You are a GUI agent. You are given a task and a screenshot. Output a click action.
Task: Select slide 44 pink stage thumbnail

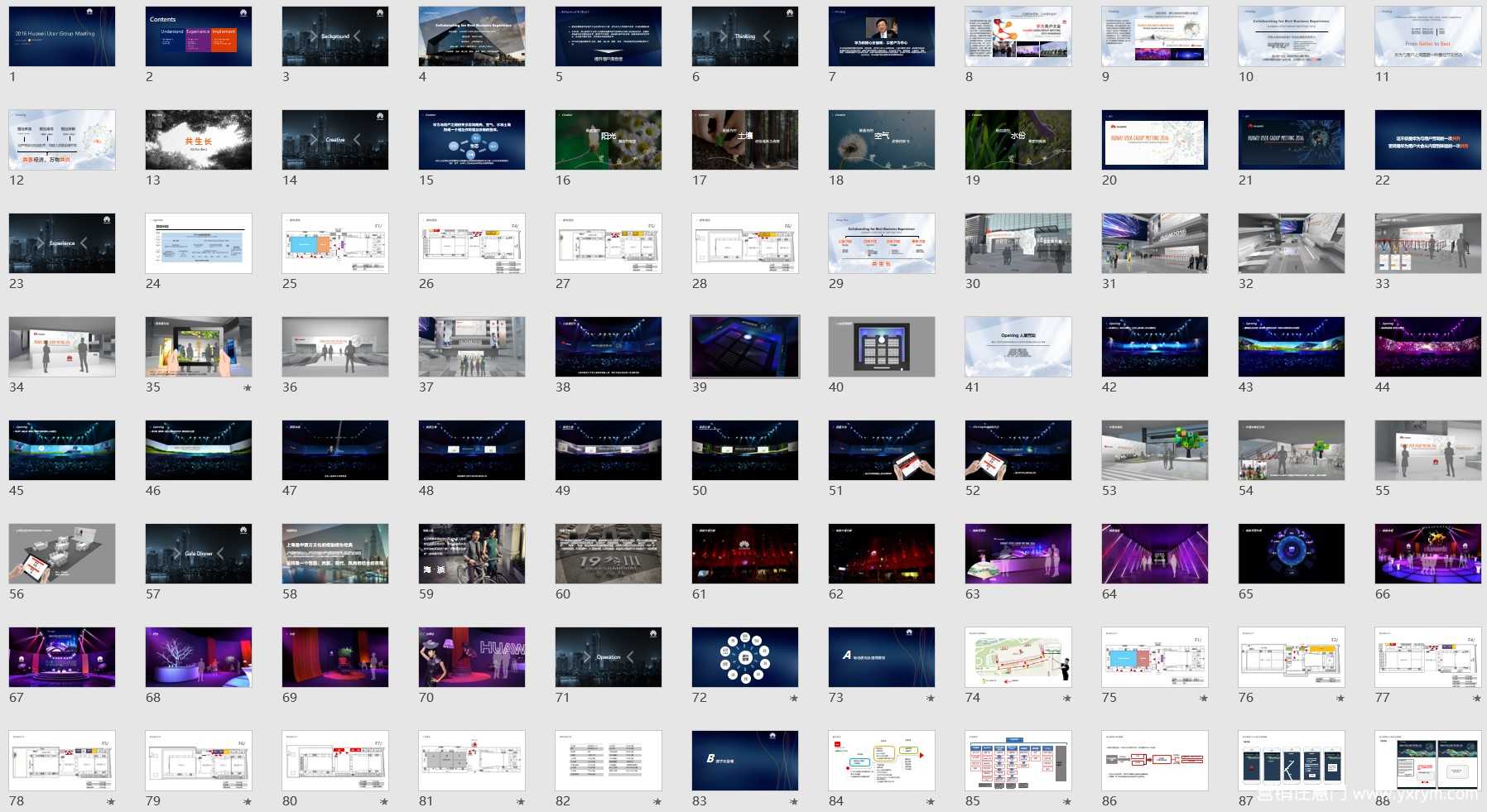click(1428, 347)
